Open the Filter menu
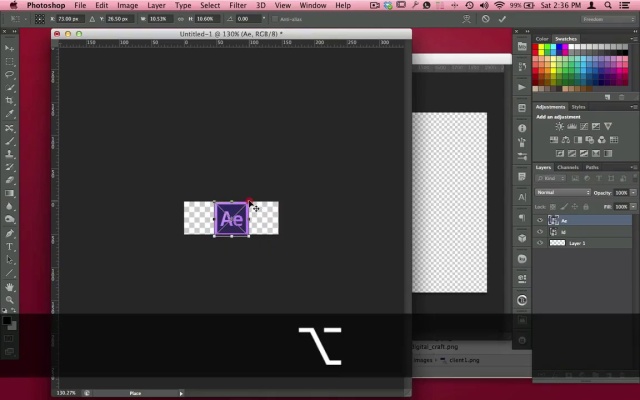 coord(238,5)
